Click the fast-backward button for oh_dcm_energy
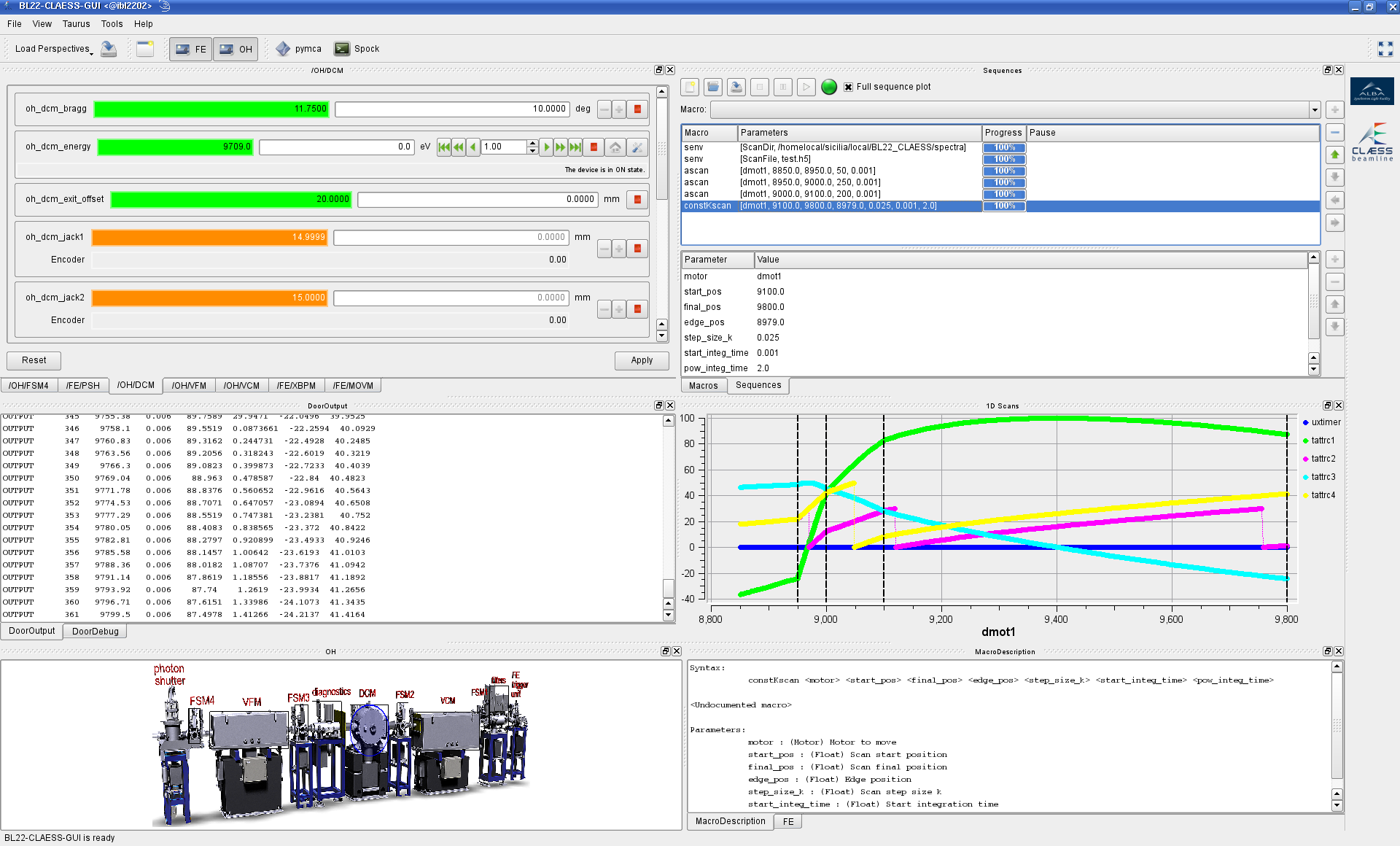The image size is (1400, 846). [x=459, y=147]
